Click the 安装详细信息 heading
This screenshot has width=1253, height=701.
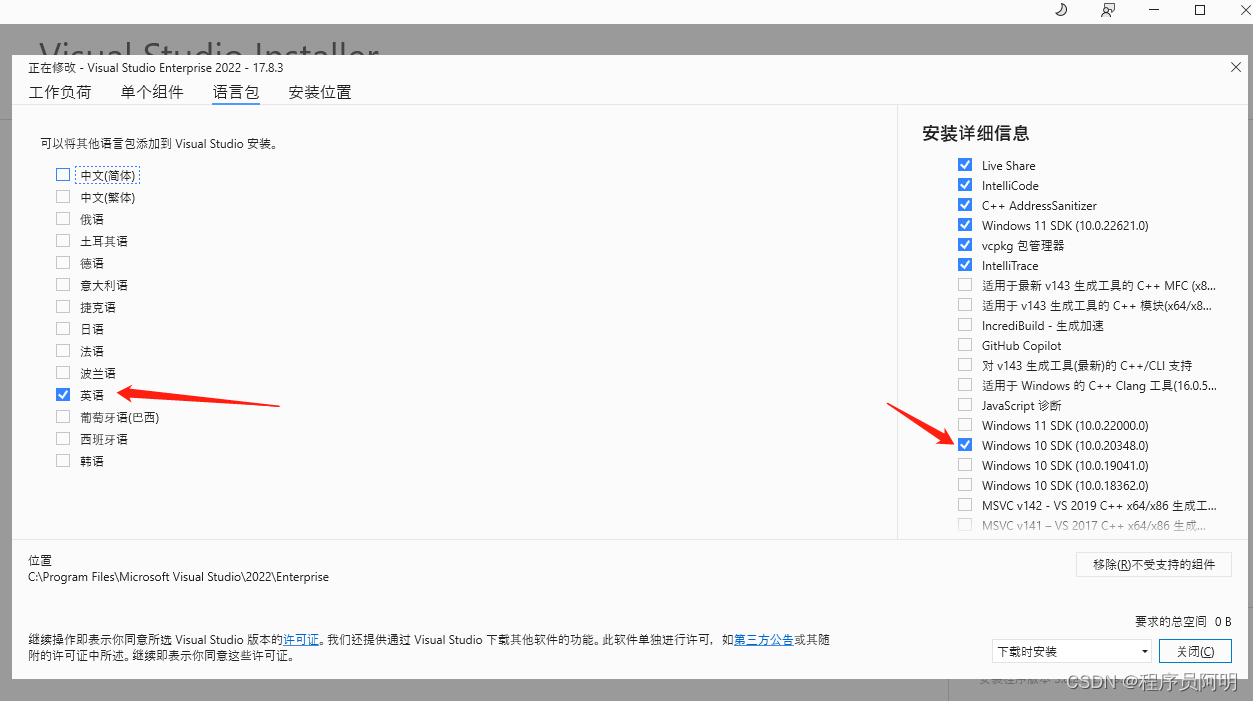point(976,133)
